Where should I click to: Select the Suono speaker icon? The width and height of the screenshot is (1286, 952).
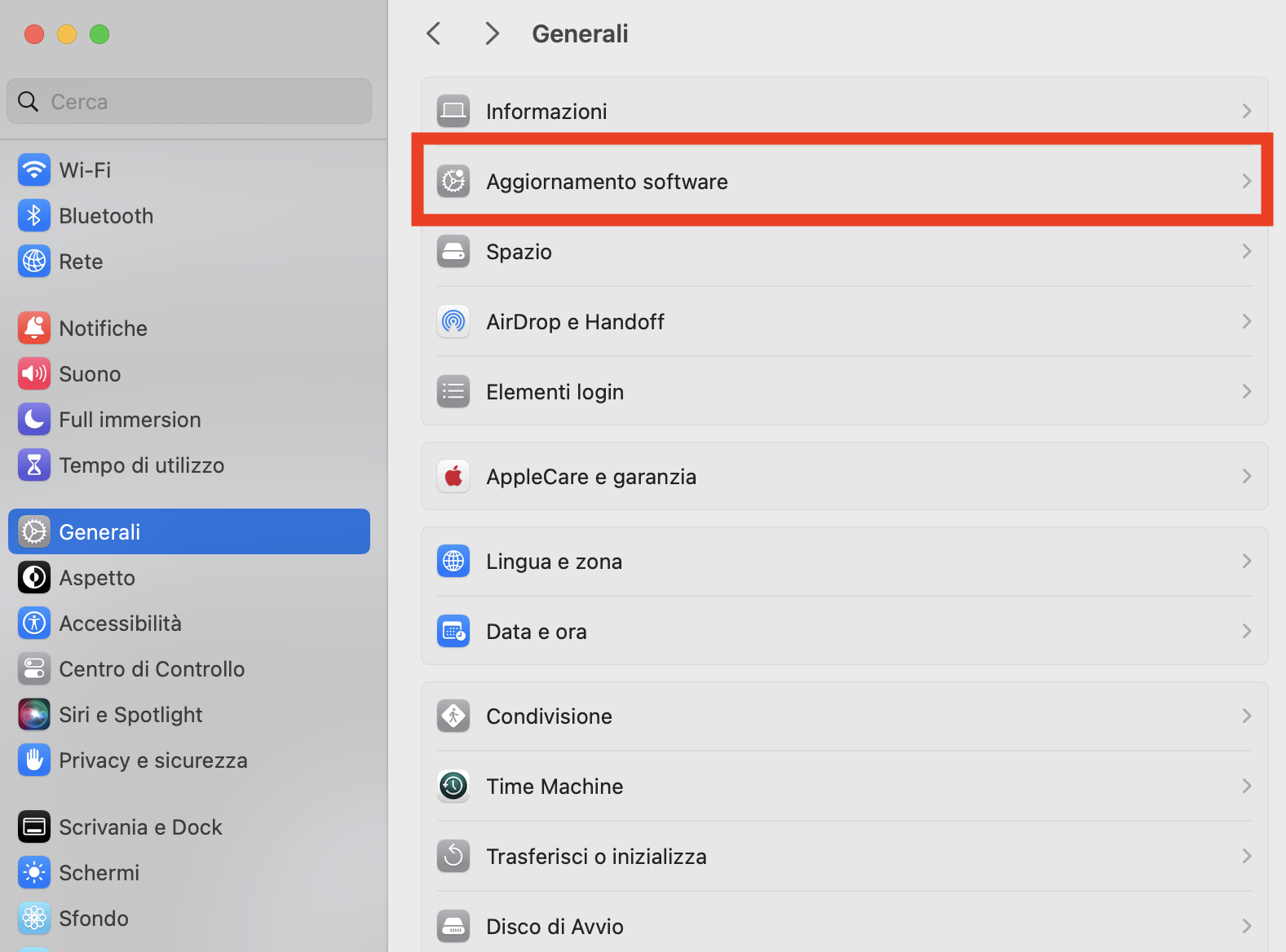point(33,373)
